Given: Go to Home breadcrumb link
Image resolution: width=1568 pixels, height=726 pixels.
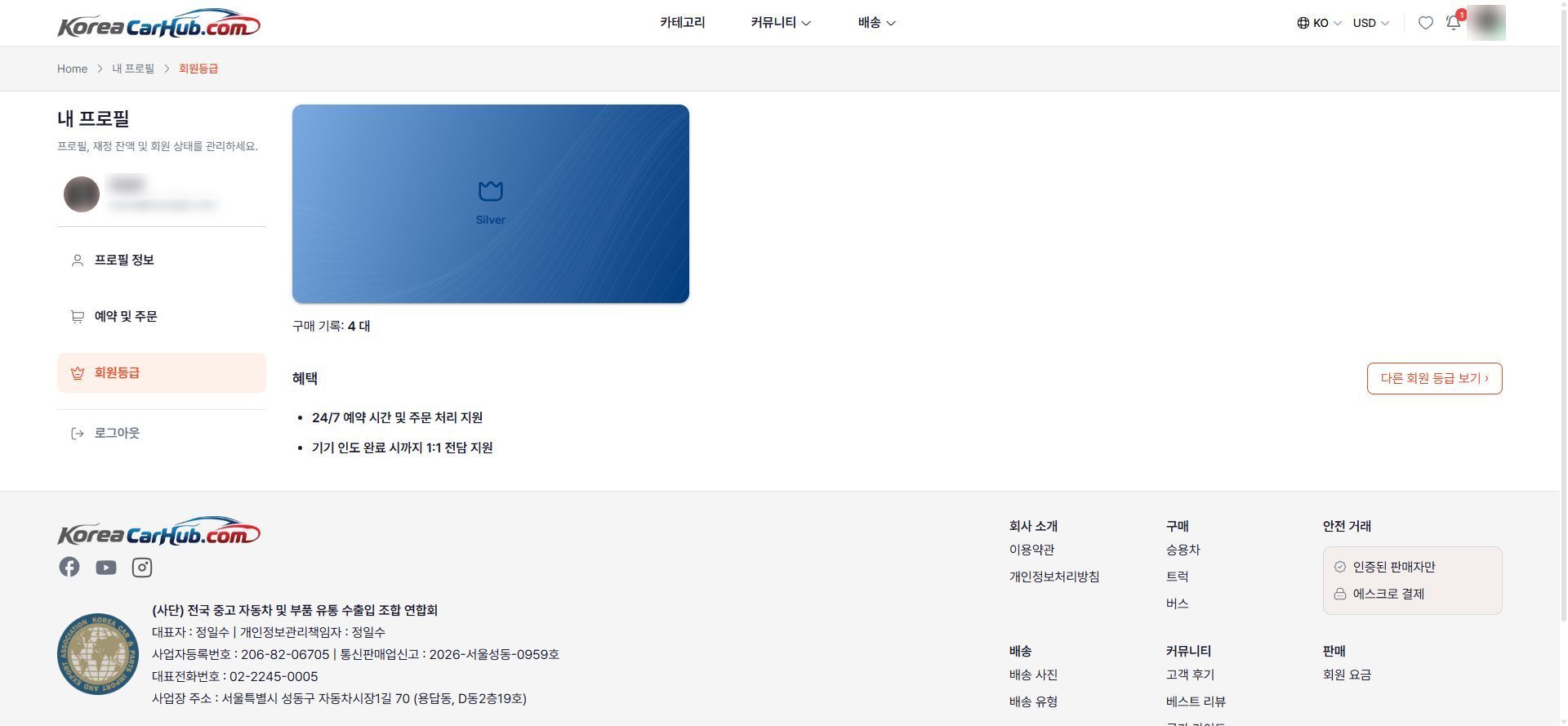Looking at the screenshot, I should click(72, 69).
